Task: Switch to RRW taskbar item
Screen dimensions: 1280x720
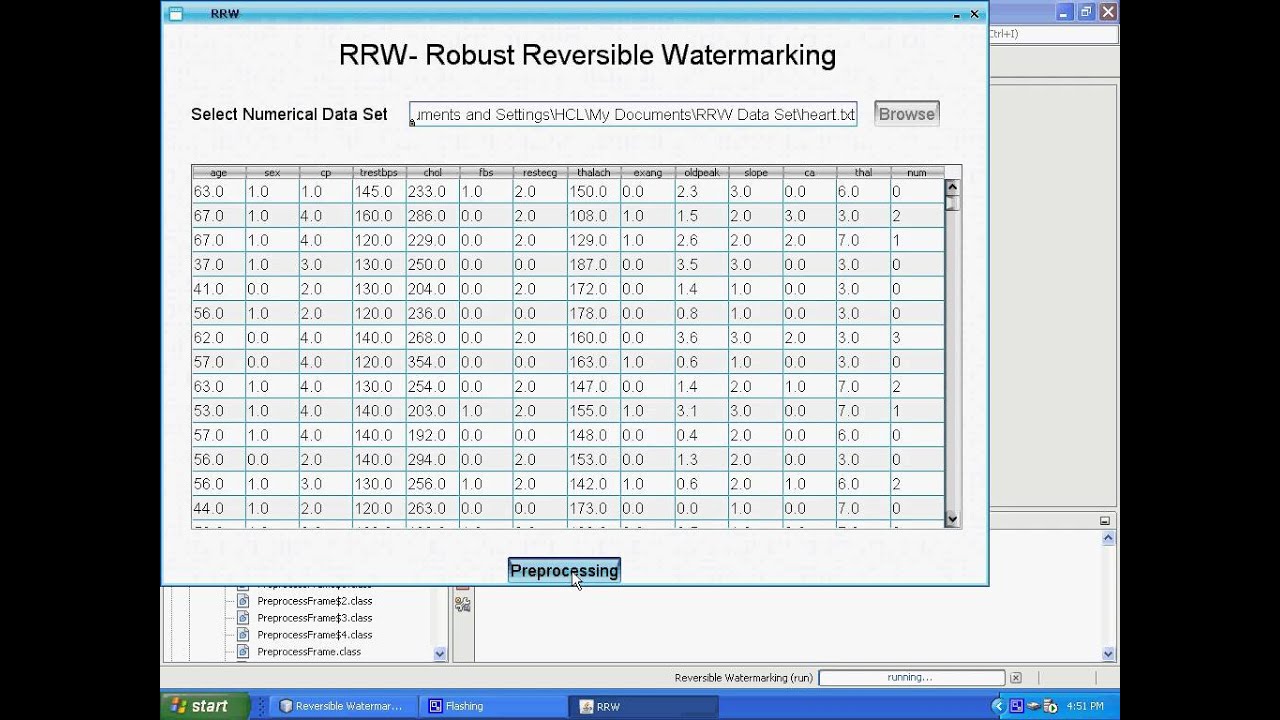Action: pyautogui.click(x=643, y=706)
